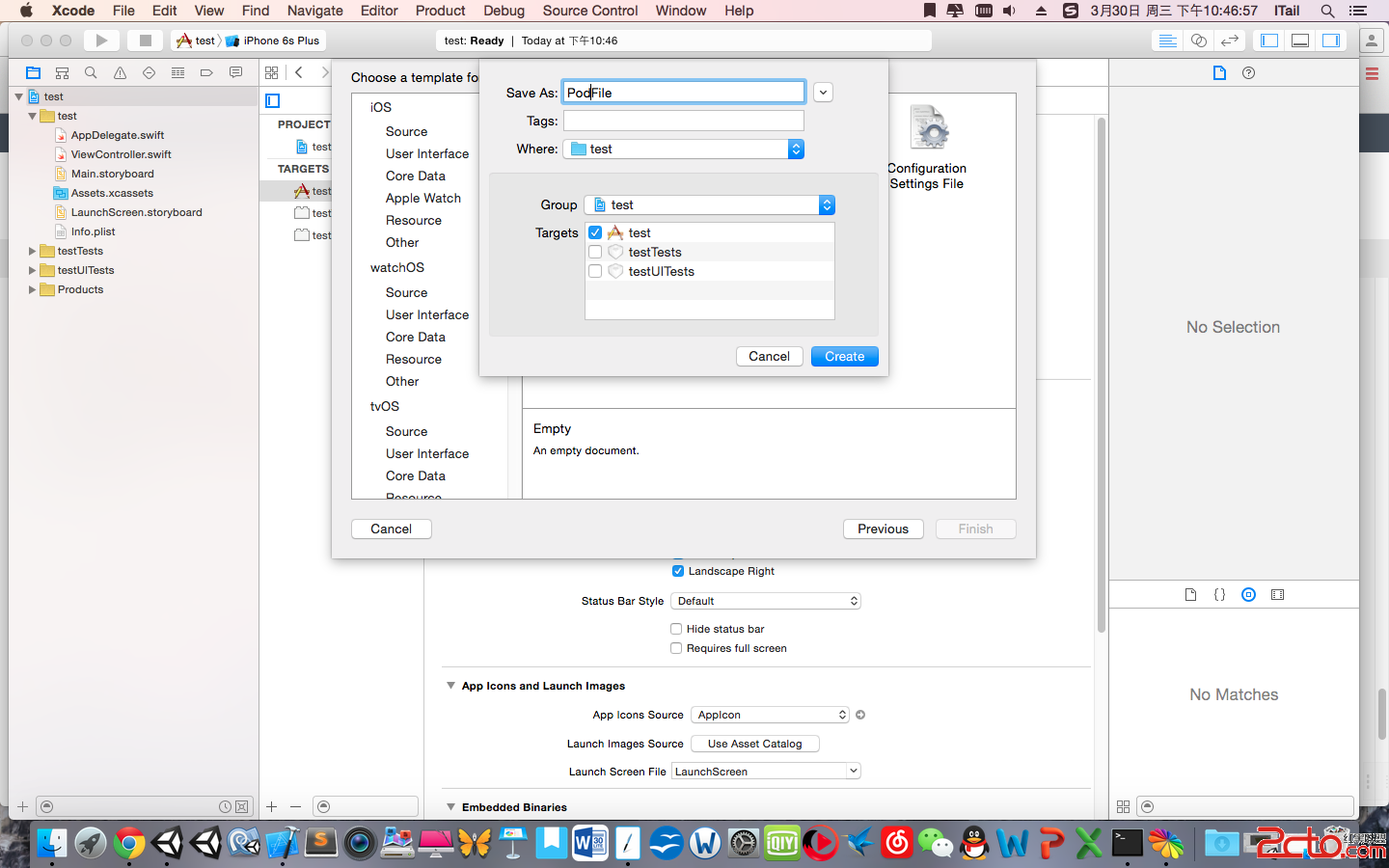
Task: Open the Debug menu
Action: [x=504, y=11]
